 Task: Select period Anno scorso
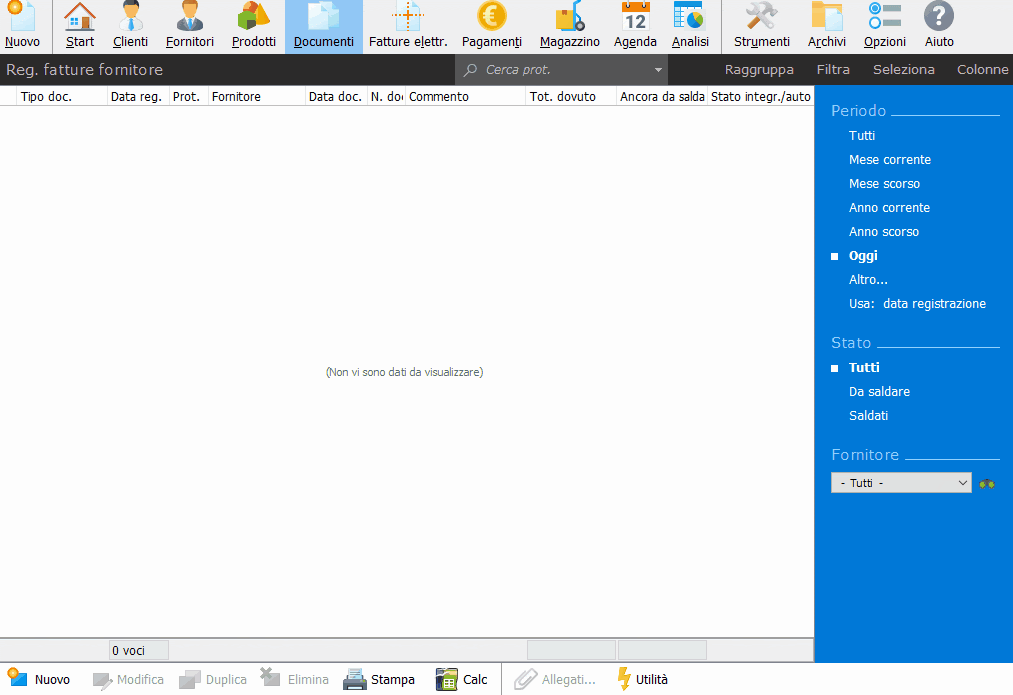(x=883, y=231)
